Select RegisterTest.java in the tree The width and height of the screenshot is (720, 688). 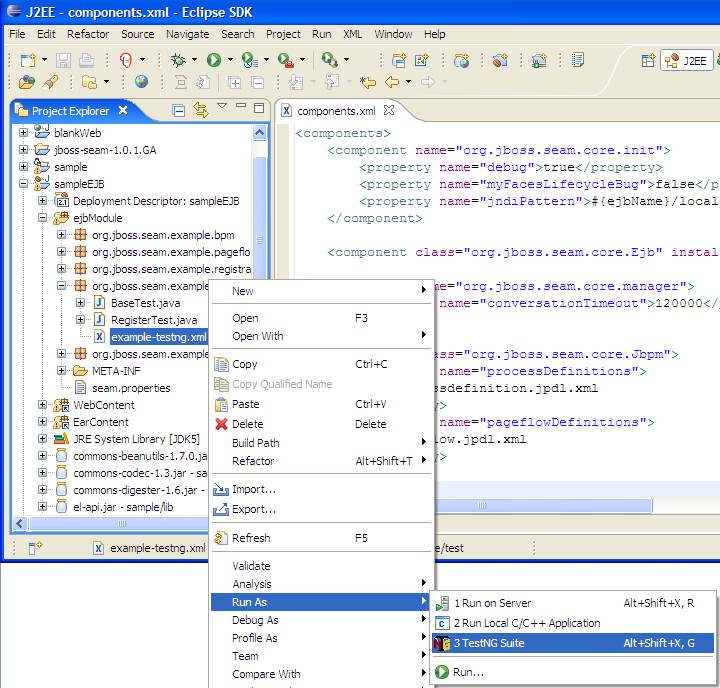coord(154,320)
